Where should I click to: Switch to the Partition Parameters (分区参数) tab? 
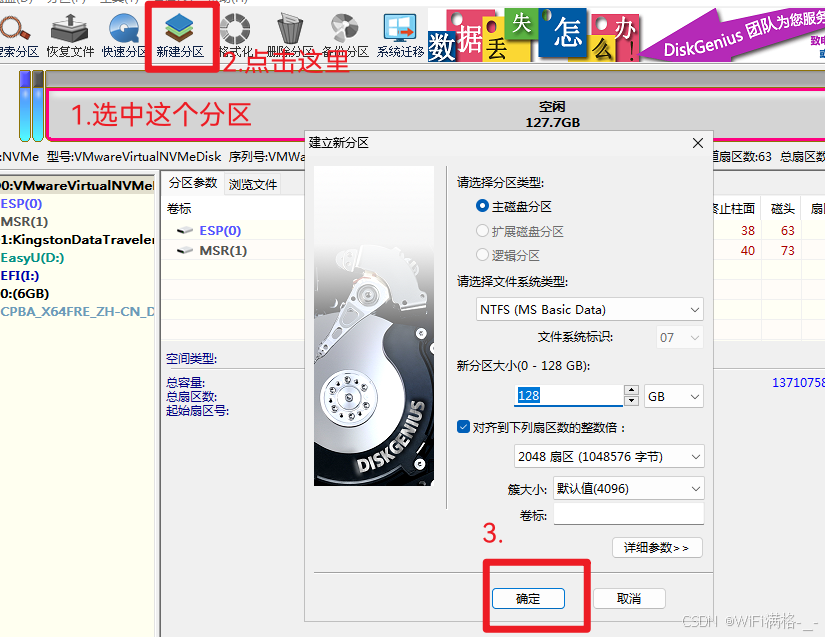point(193,183)
